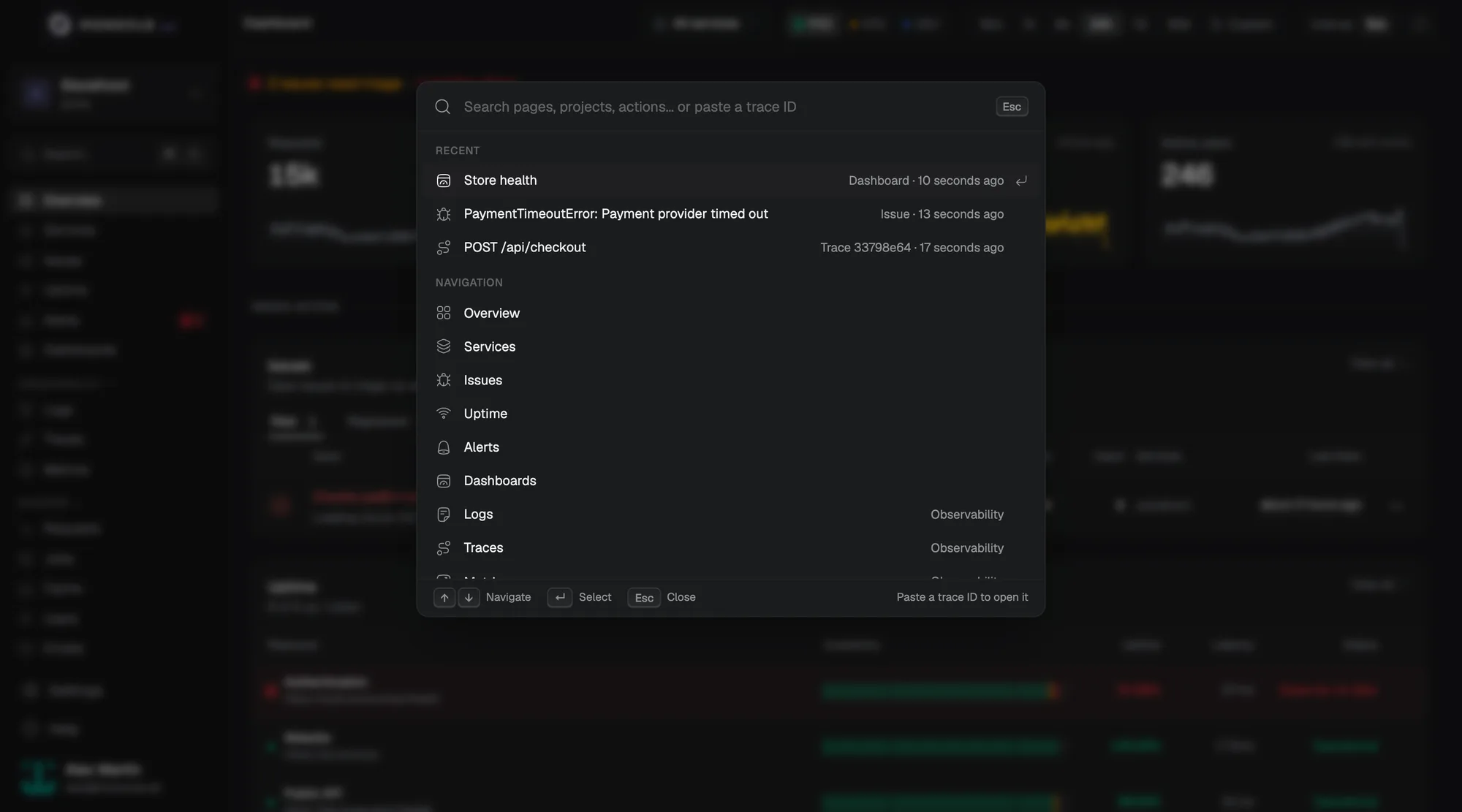1462x812 pixels.
Task: Click the bug icon next to Issues
Action: point(443,380)
